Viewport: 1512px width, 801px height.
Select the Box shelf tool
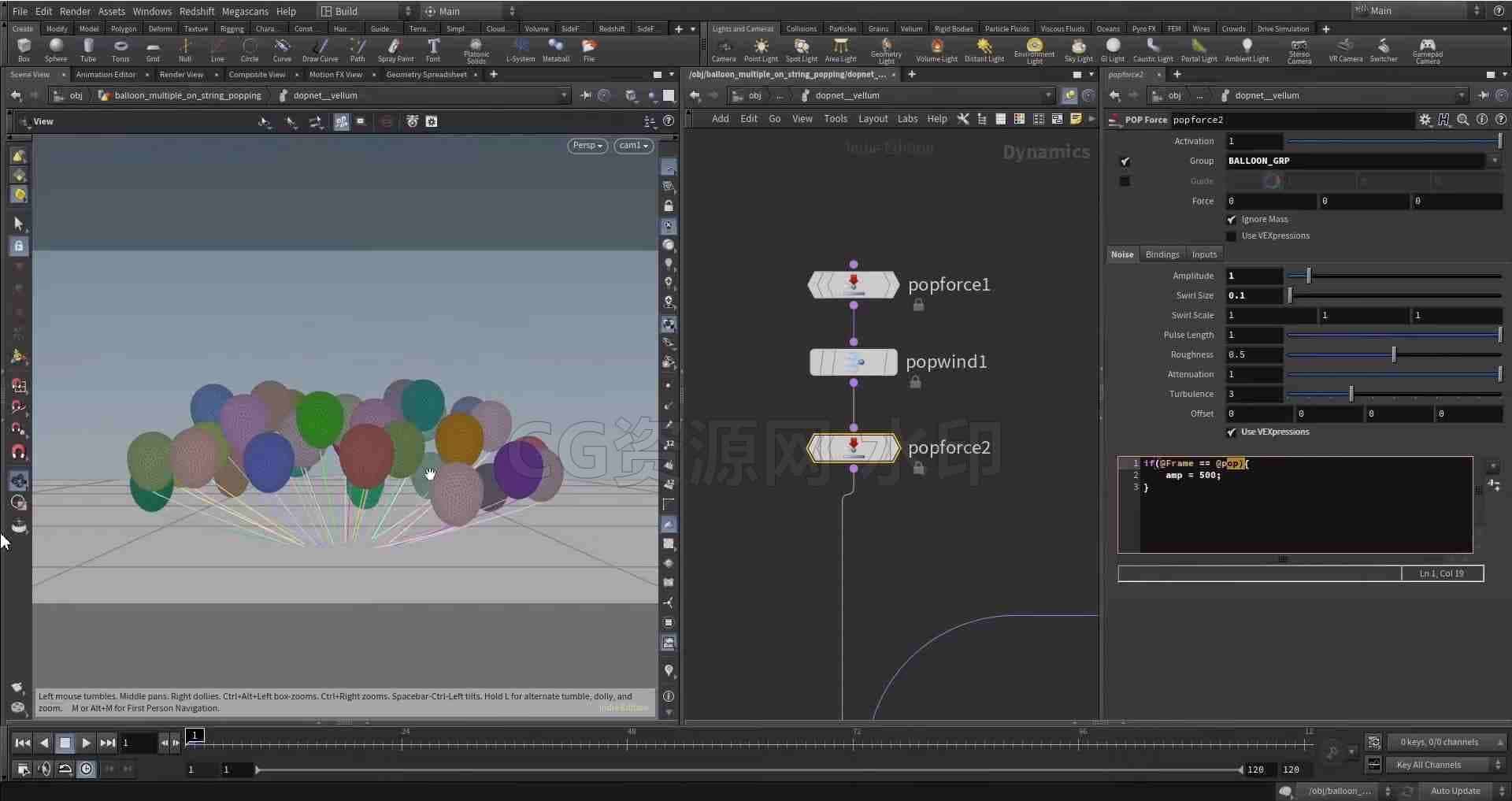24,50
